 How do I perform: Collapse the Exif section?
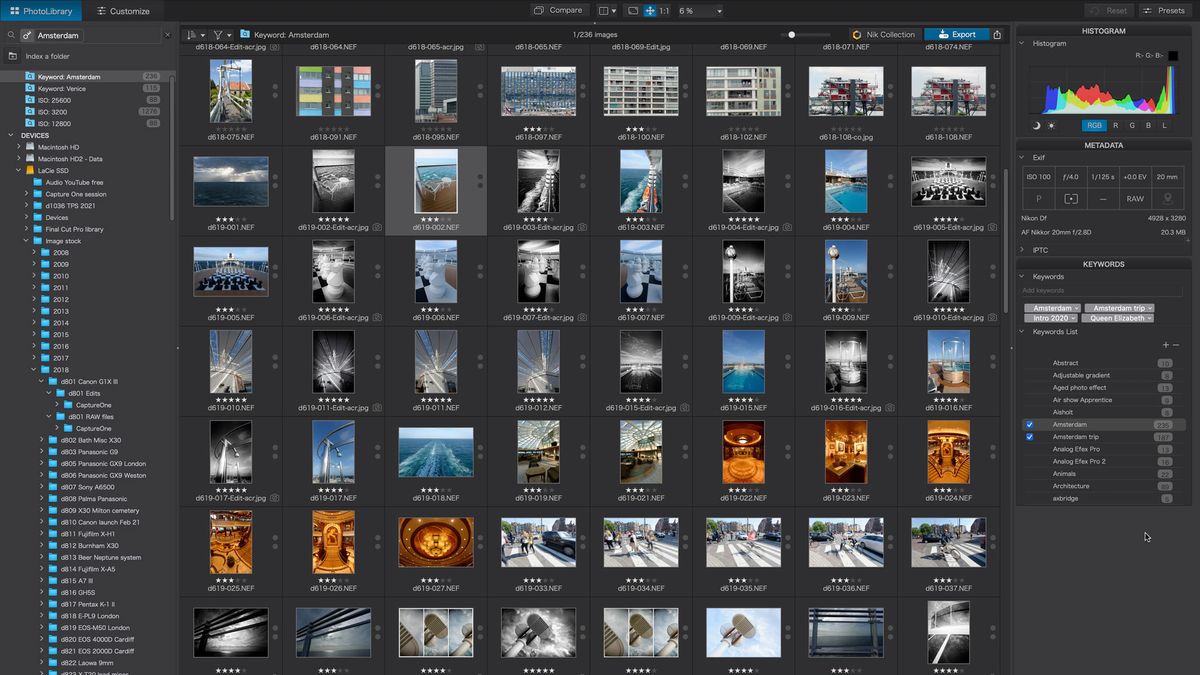coord(1024,157)
